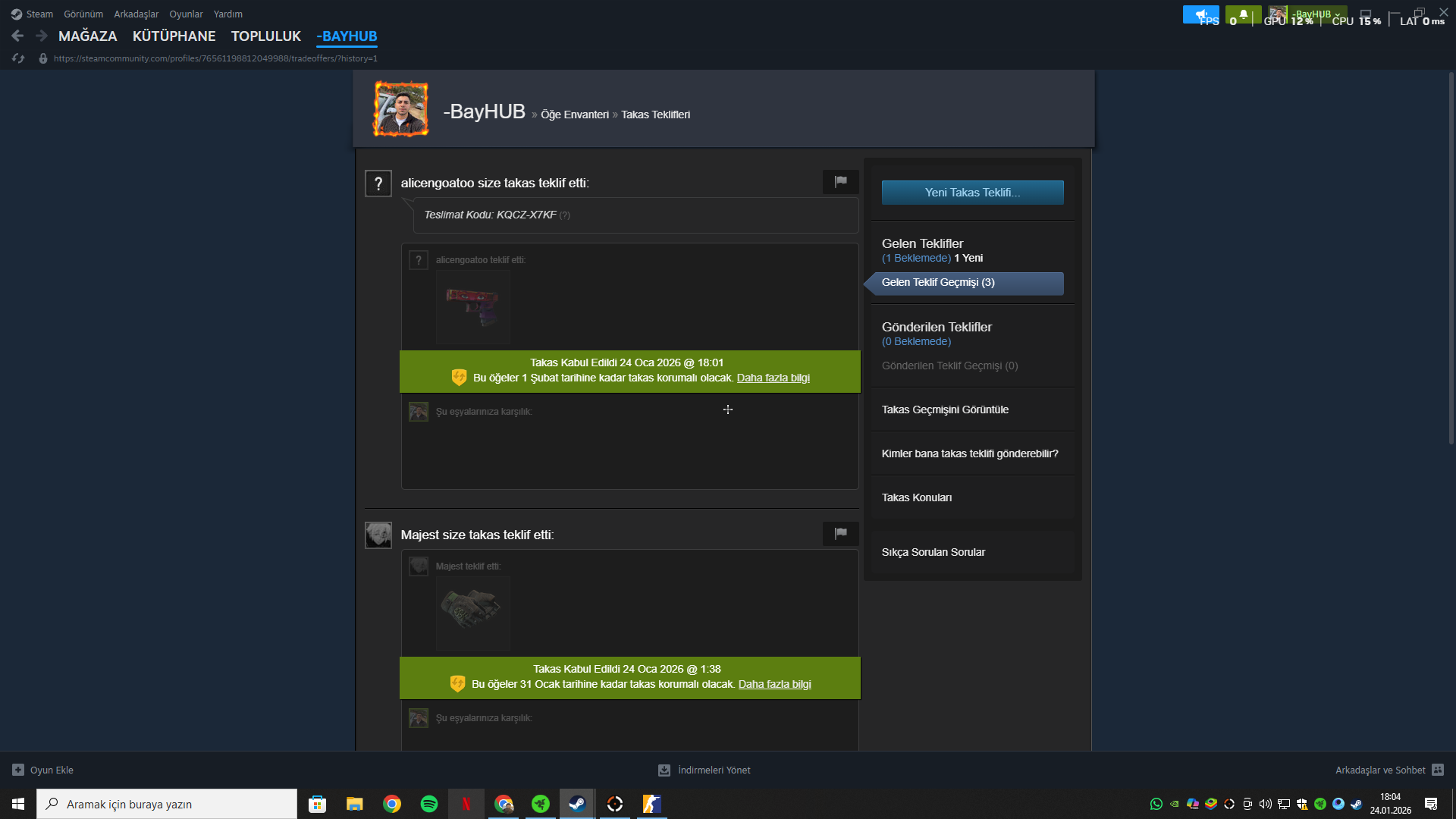Image resolution: width=1456 pixels, height=819 pixels.
Task: Report the Majest trade offer using its flag
Action: tap(840, 534)
